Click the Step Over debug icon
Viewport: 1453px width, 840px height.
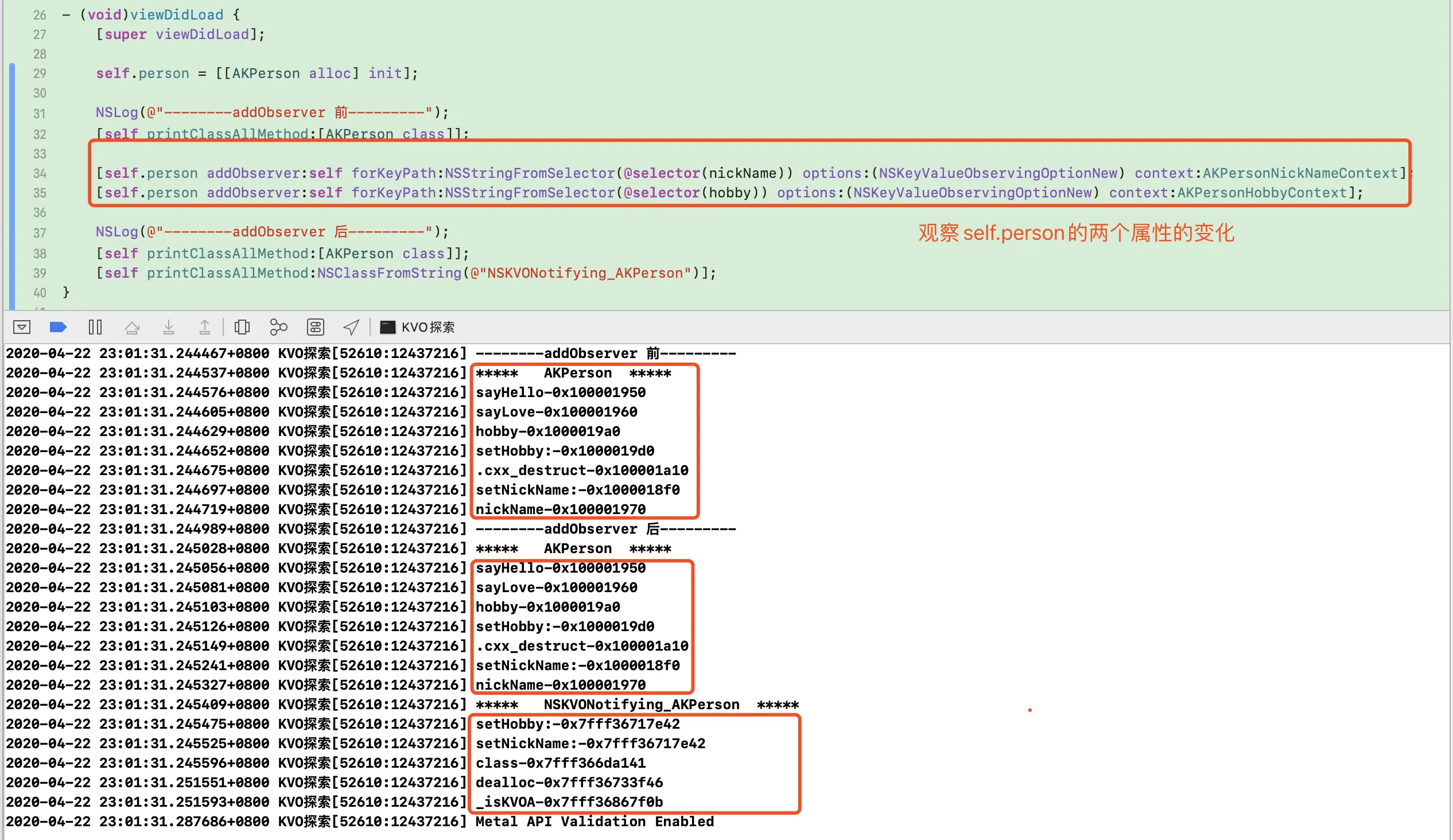pos(132,328)
